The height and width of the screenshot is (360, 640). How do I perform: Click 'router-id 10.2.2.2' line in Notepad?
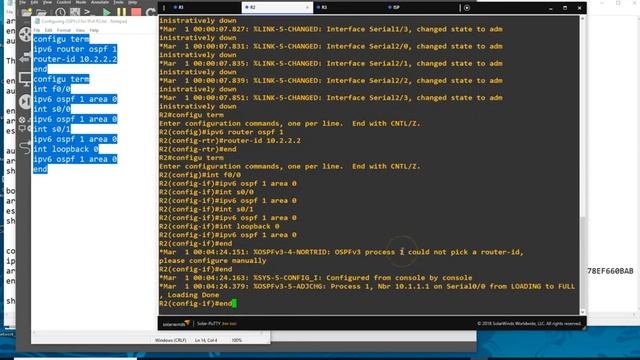75,59
